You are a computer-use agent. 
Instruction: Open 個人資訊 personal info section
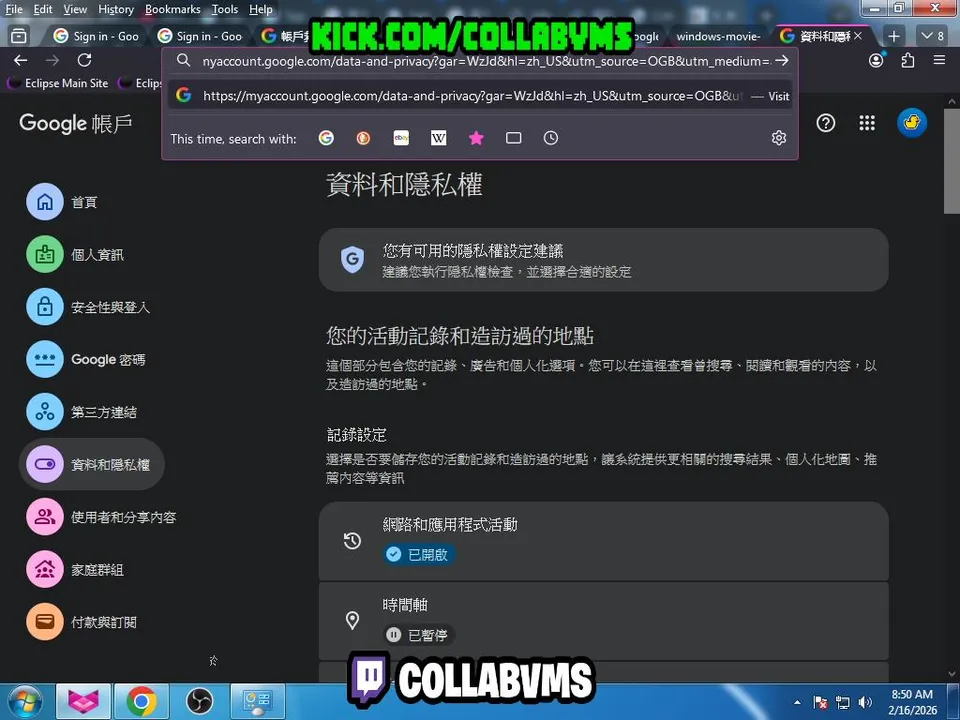tap(75, 254)
